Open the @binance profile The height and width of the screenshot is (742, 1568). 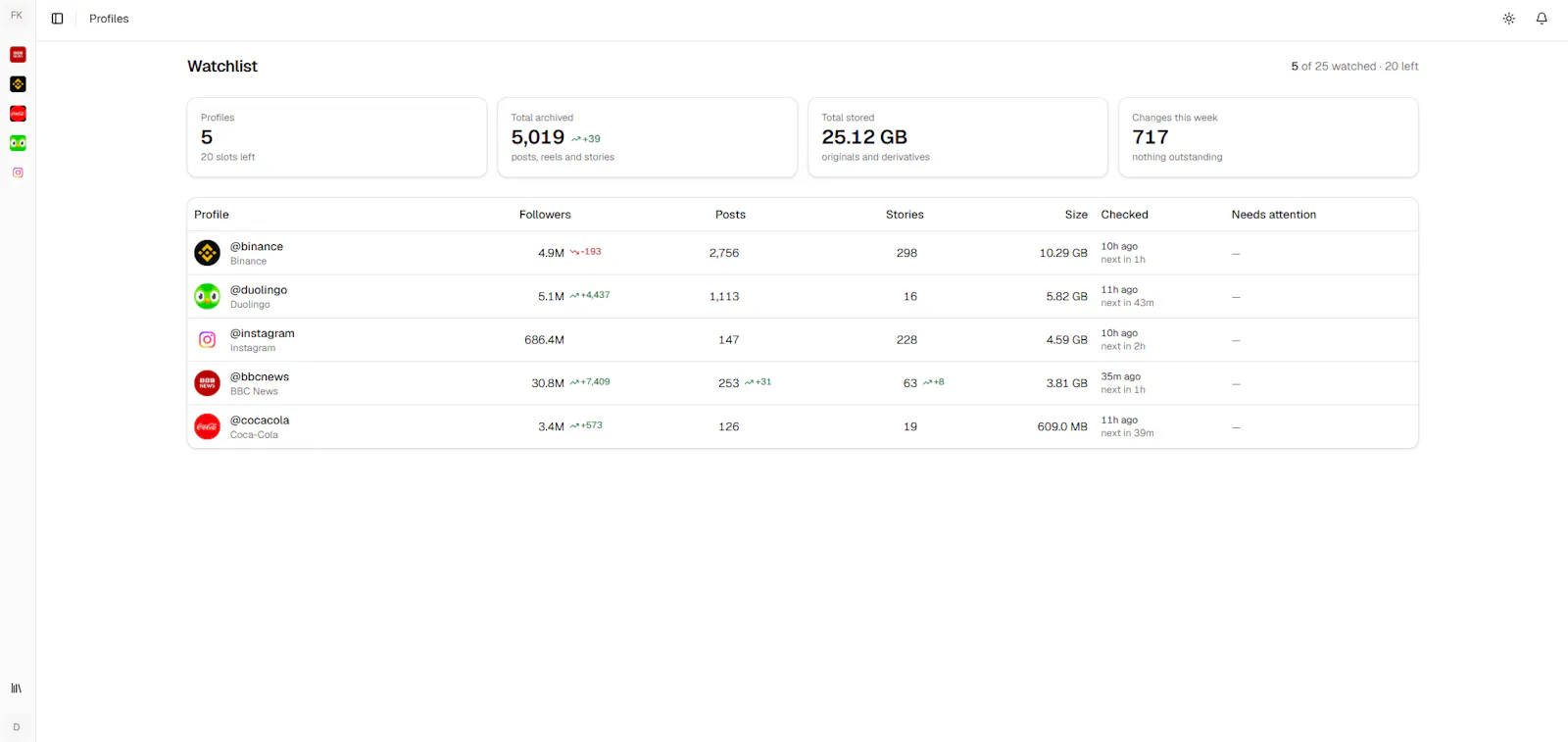[257, 247]
